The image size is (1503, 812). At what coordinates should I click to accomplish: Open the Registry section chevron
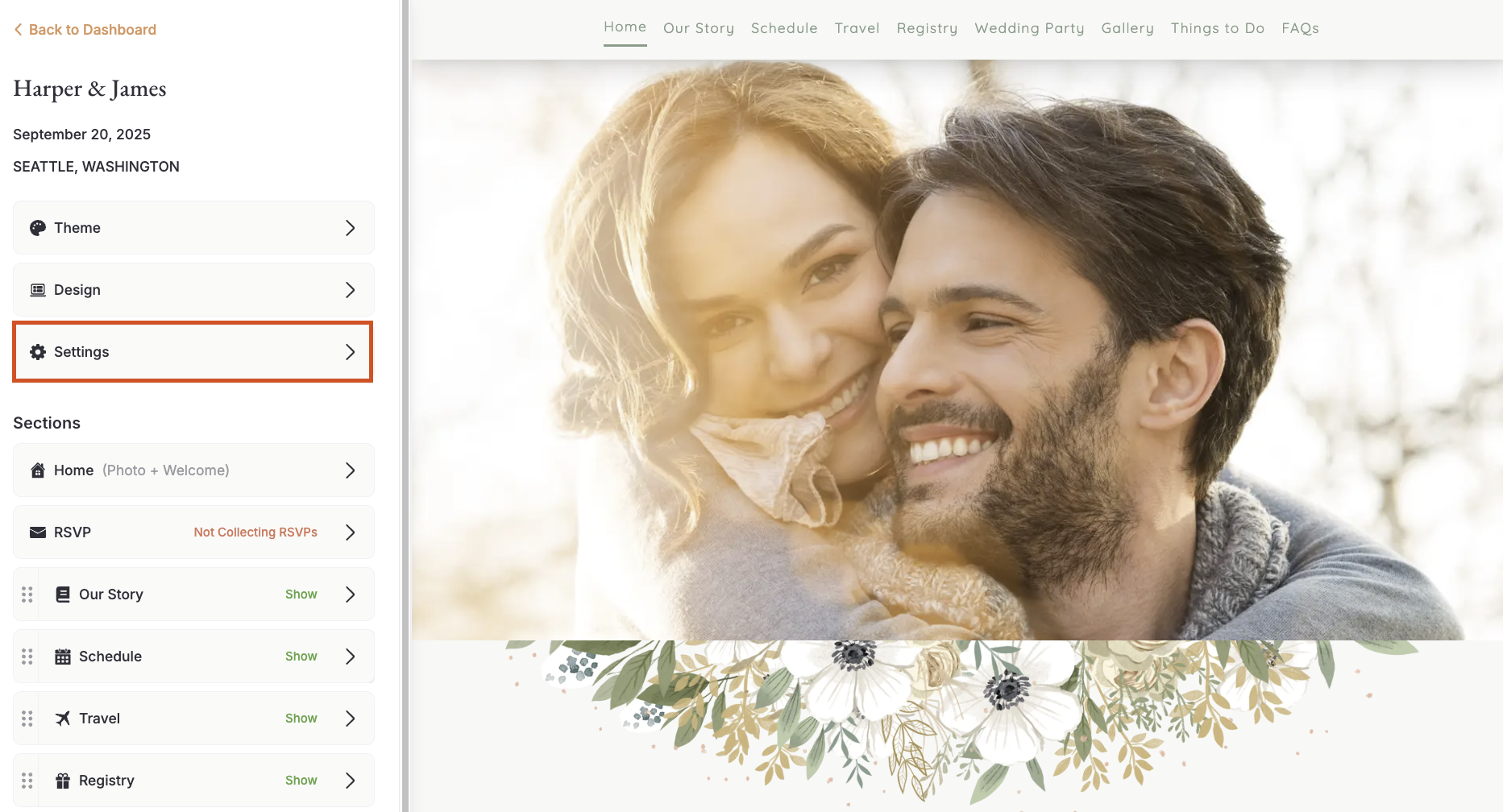click(x=351, y=781)
